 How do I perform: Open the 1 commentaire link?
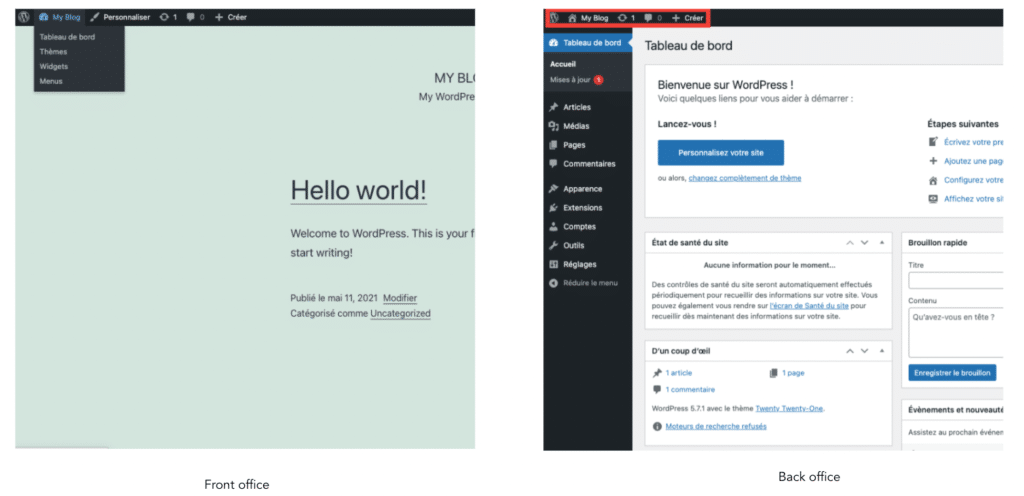690,389
